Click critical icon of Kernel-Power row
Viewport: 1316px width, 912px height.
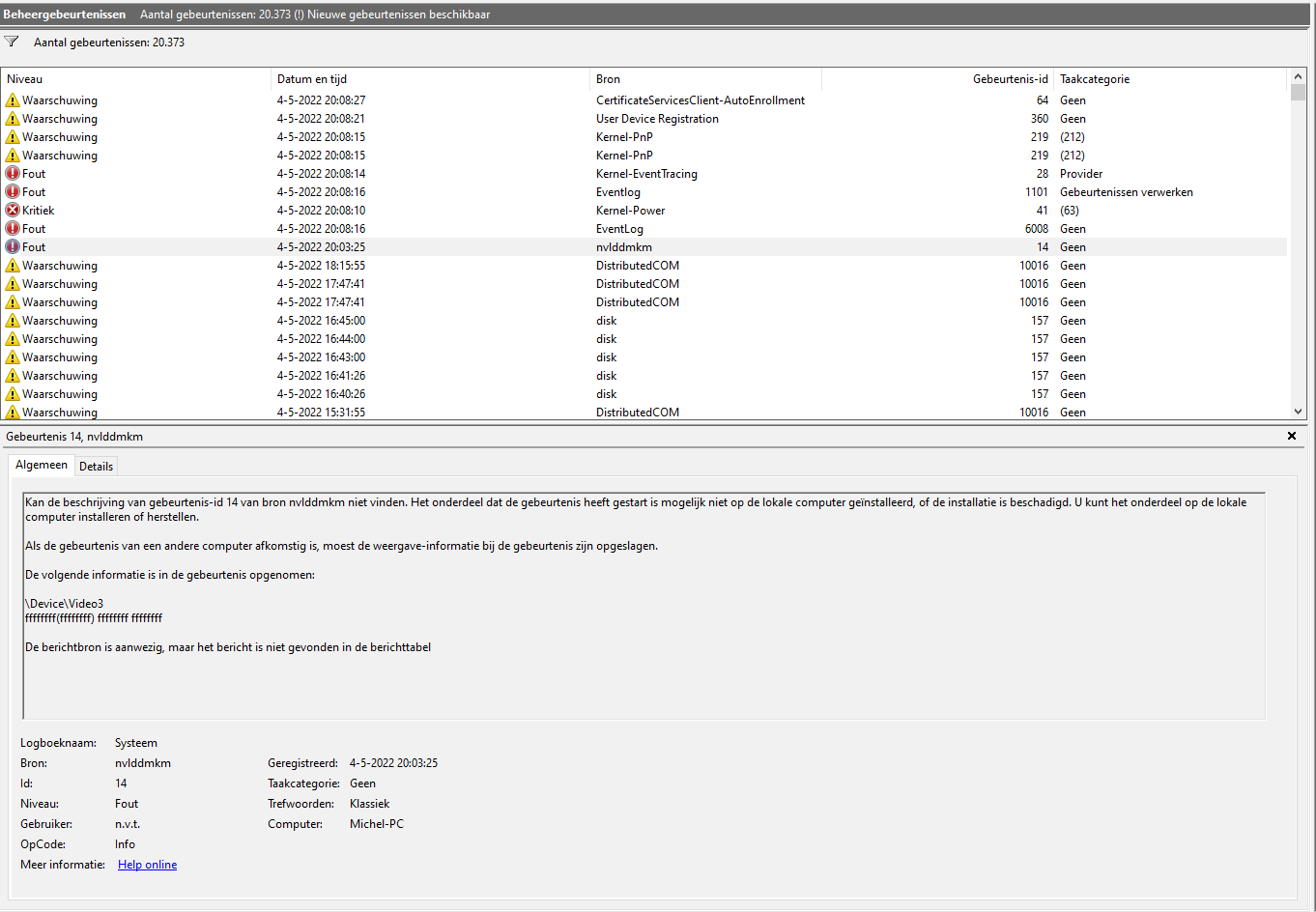13,211
